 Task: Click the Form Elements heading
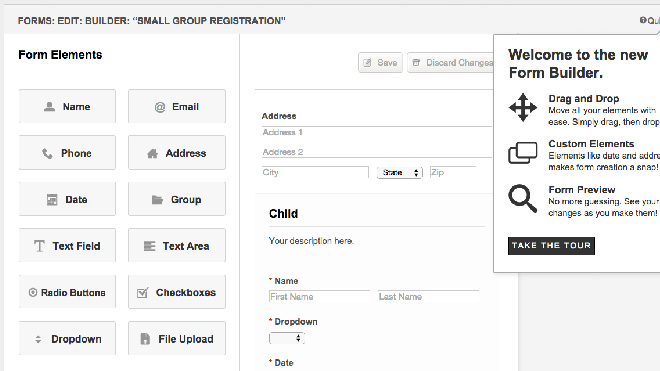60,55
